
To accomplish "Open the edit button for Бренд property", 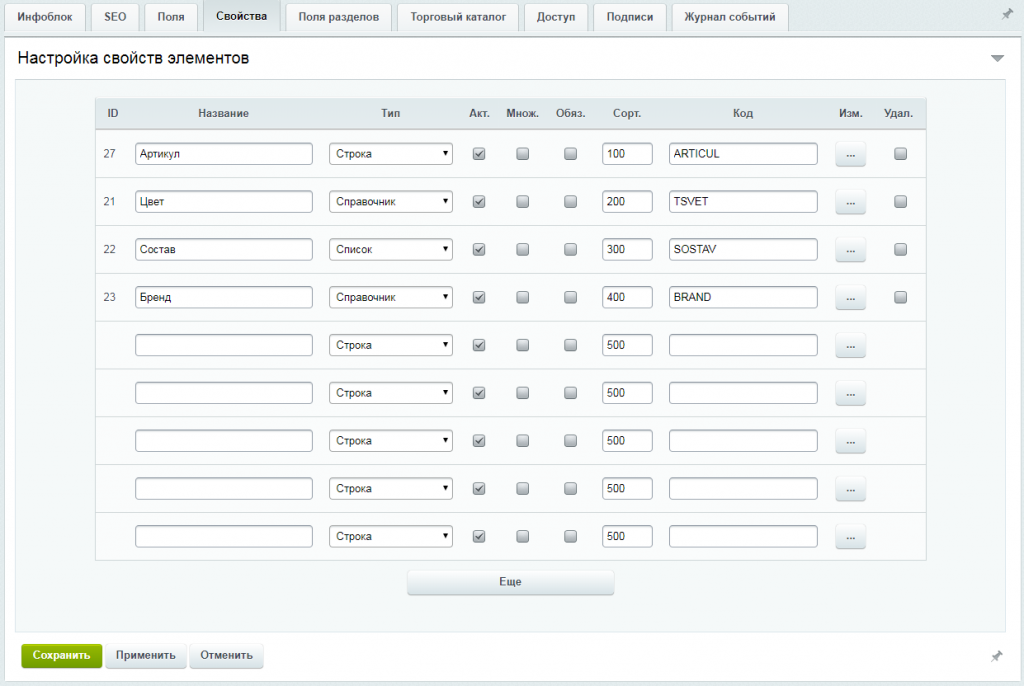I will tap(850, 297).
